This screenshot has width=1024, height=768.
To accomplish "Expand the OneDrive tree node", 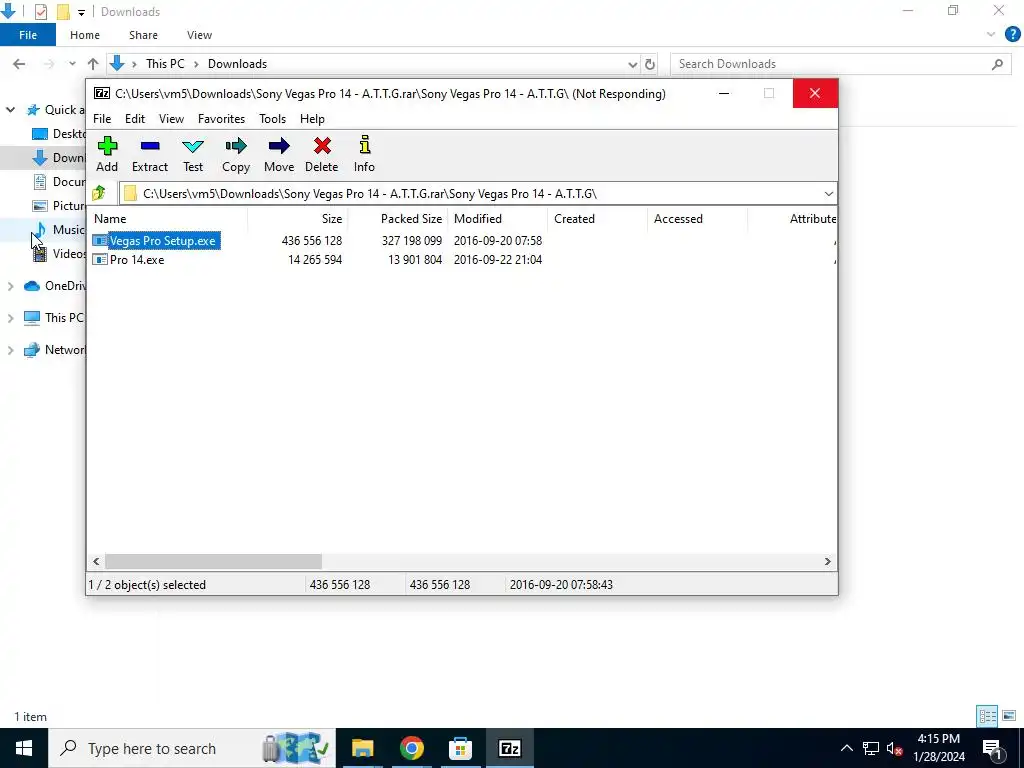I will pos(10,286).
